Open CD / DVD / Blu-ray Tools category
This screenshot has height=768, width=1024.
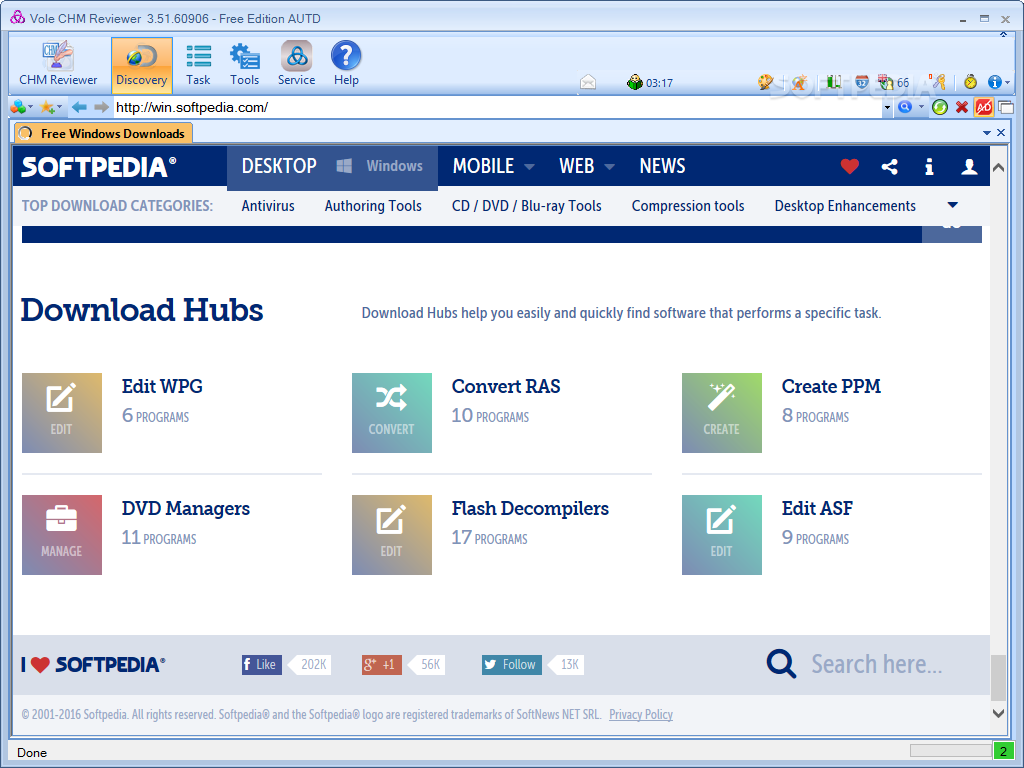[x=526, y=206]
